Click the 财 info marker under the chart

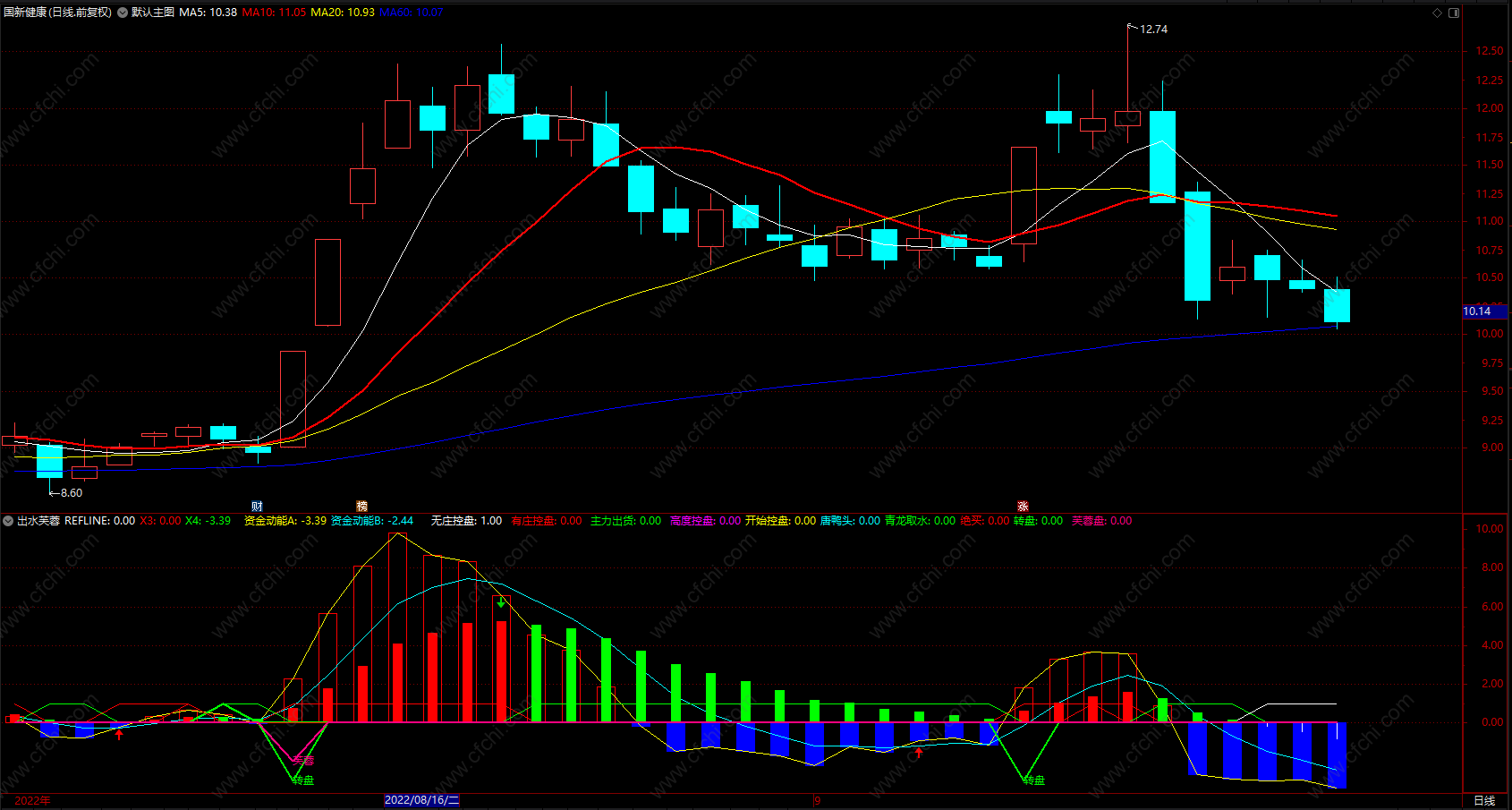257,507
